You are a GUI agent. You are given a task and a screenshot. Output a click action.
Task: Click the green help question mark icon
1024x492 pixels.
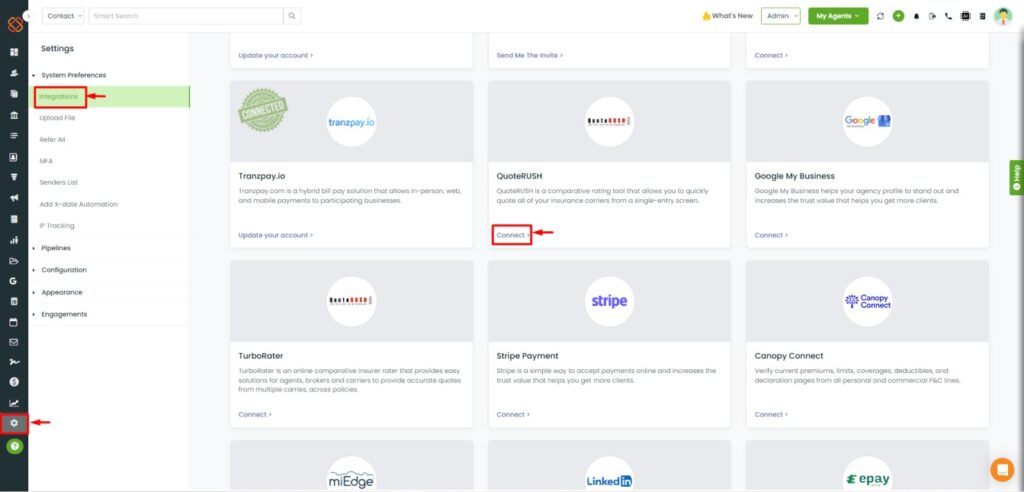[14, 446]
